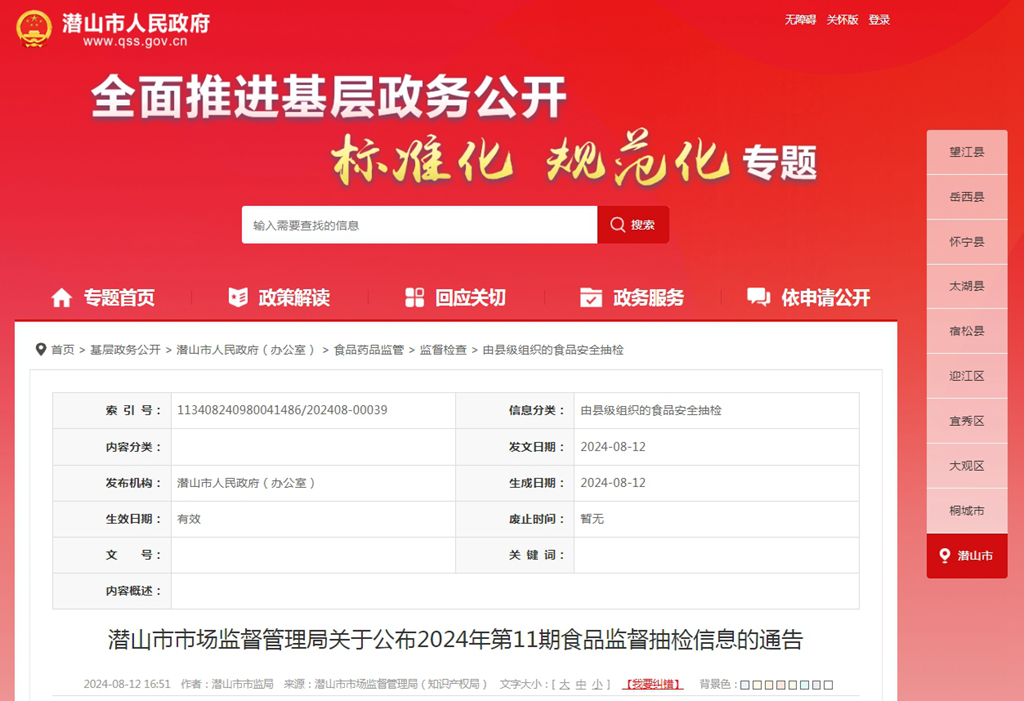Select 怀宁县 in the region sidebar

(x=967, y=242)
